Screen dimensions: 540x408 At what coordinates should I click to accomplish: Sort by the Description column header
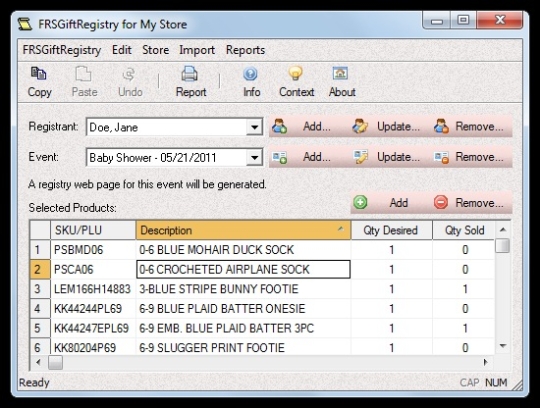click(x=243, y=230)
